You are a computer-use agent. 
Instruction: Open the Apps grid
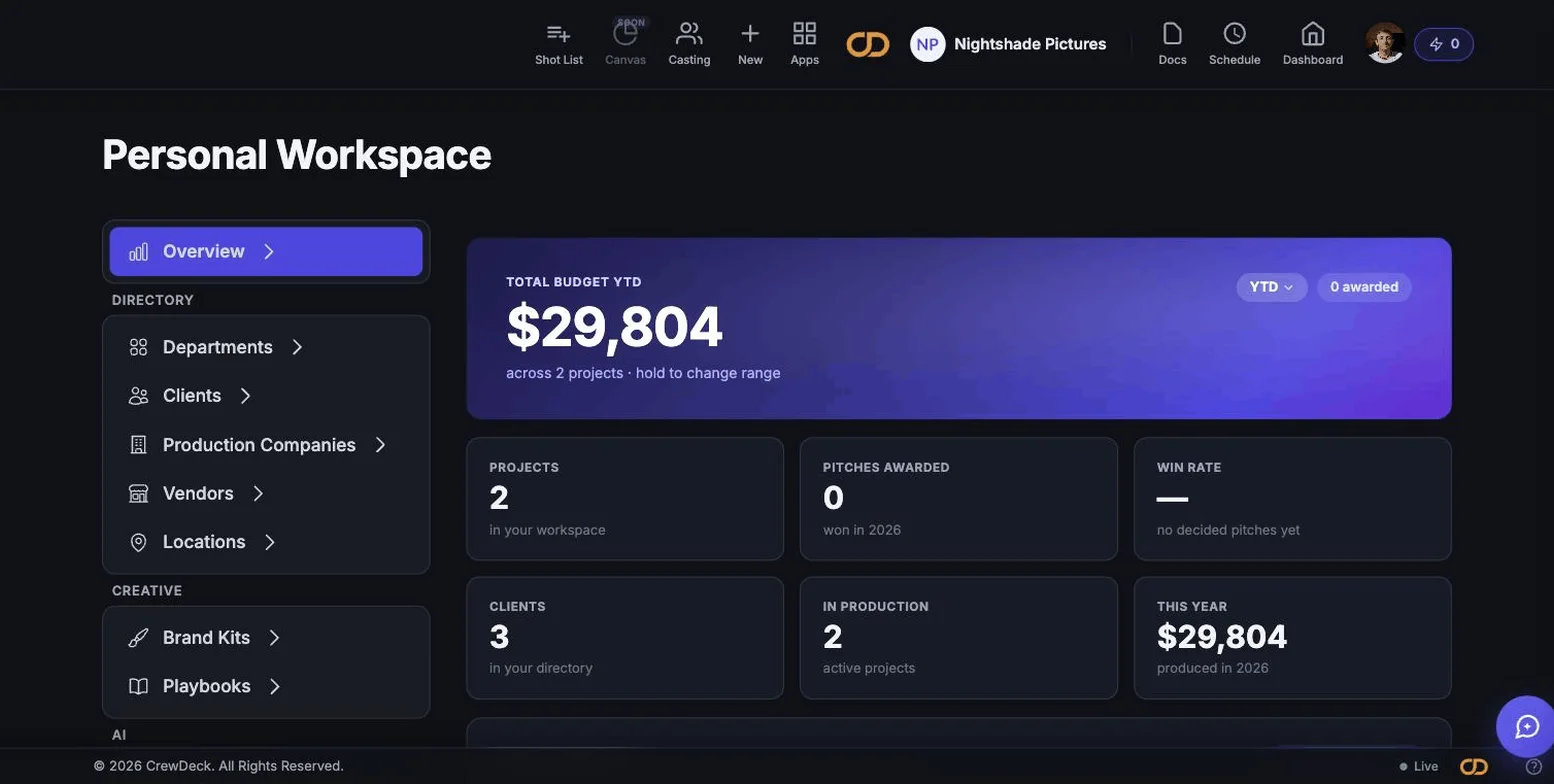(x=805, y=44)
